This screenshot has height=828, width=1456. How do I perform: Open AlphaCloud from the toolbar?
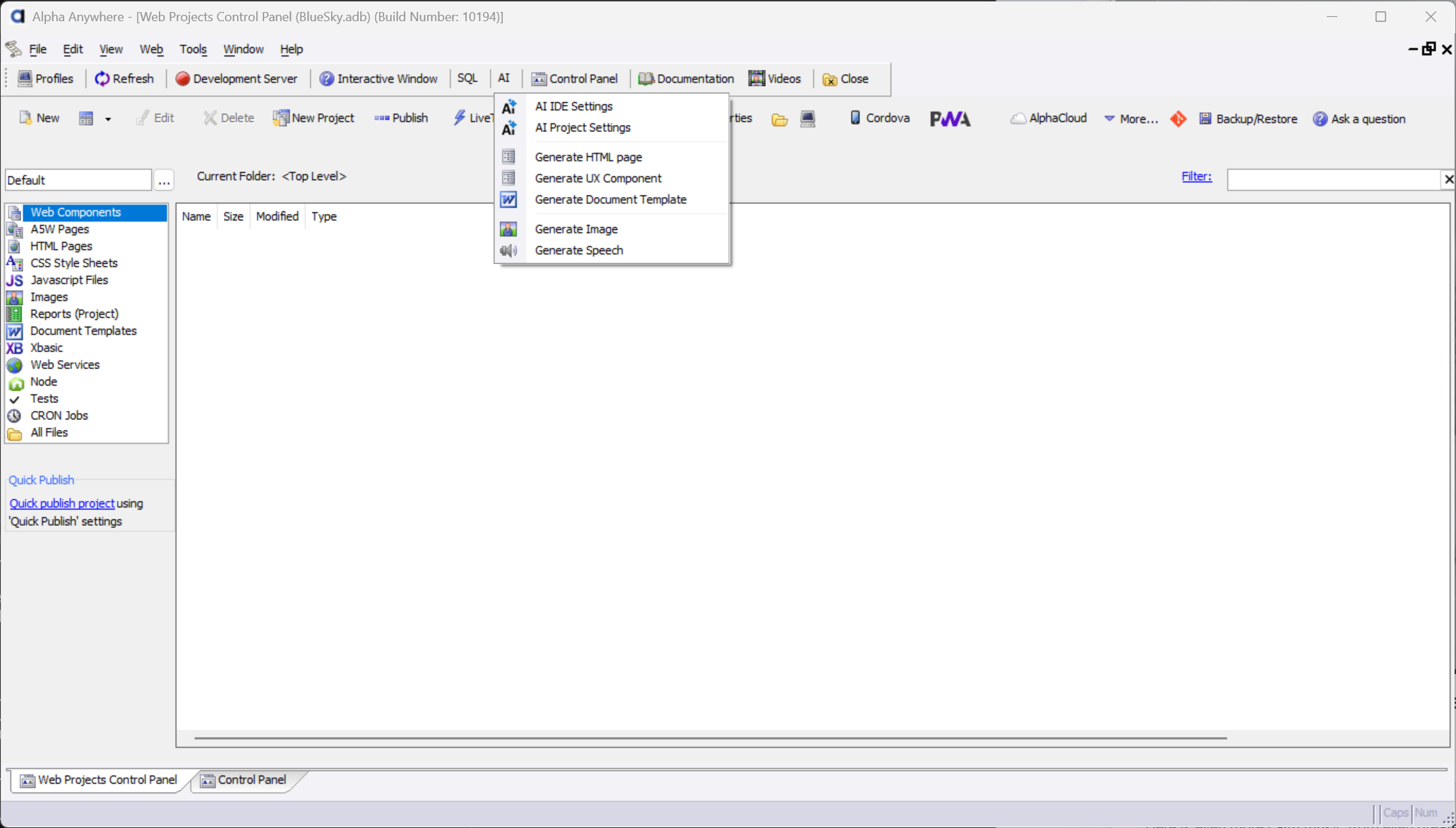click(x=1049, y=118)
